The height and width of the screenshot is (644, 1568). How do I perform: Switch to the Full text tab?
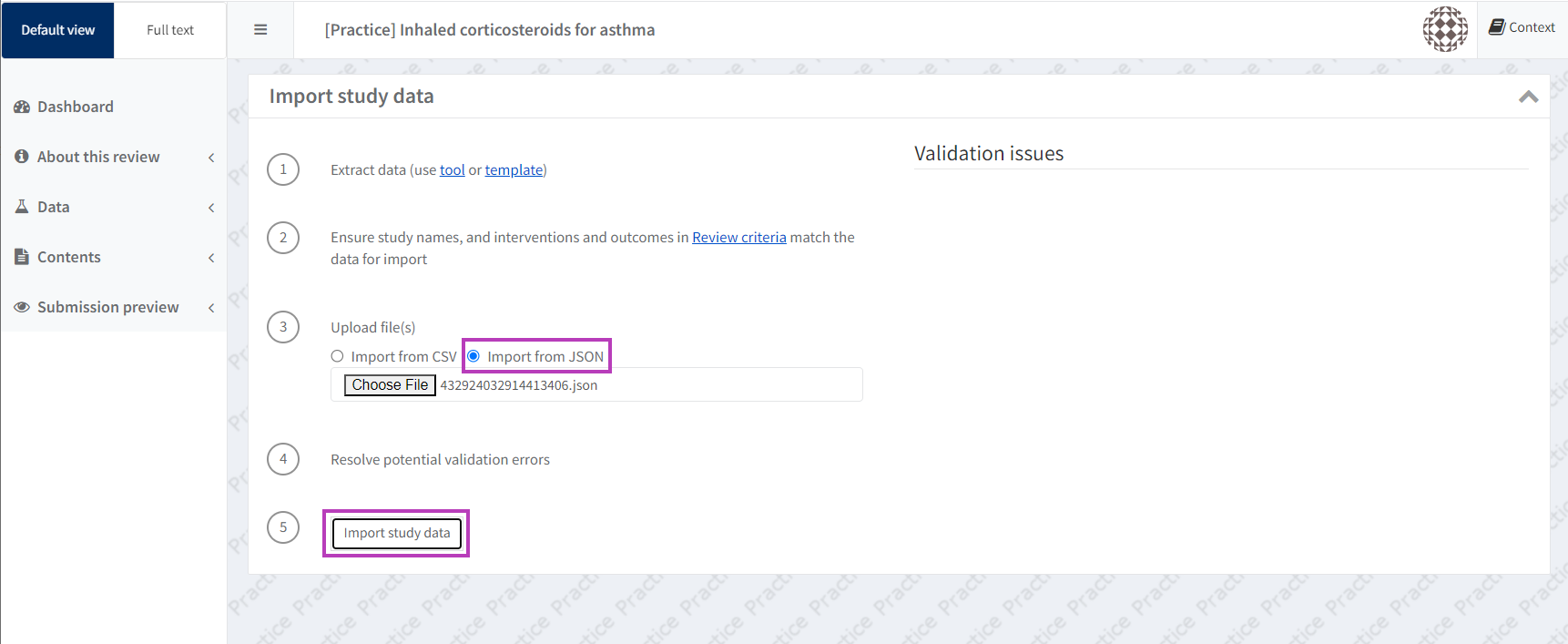(x=170, y=30)
